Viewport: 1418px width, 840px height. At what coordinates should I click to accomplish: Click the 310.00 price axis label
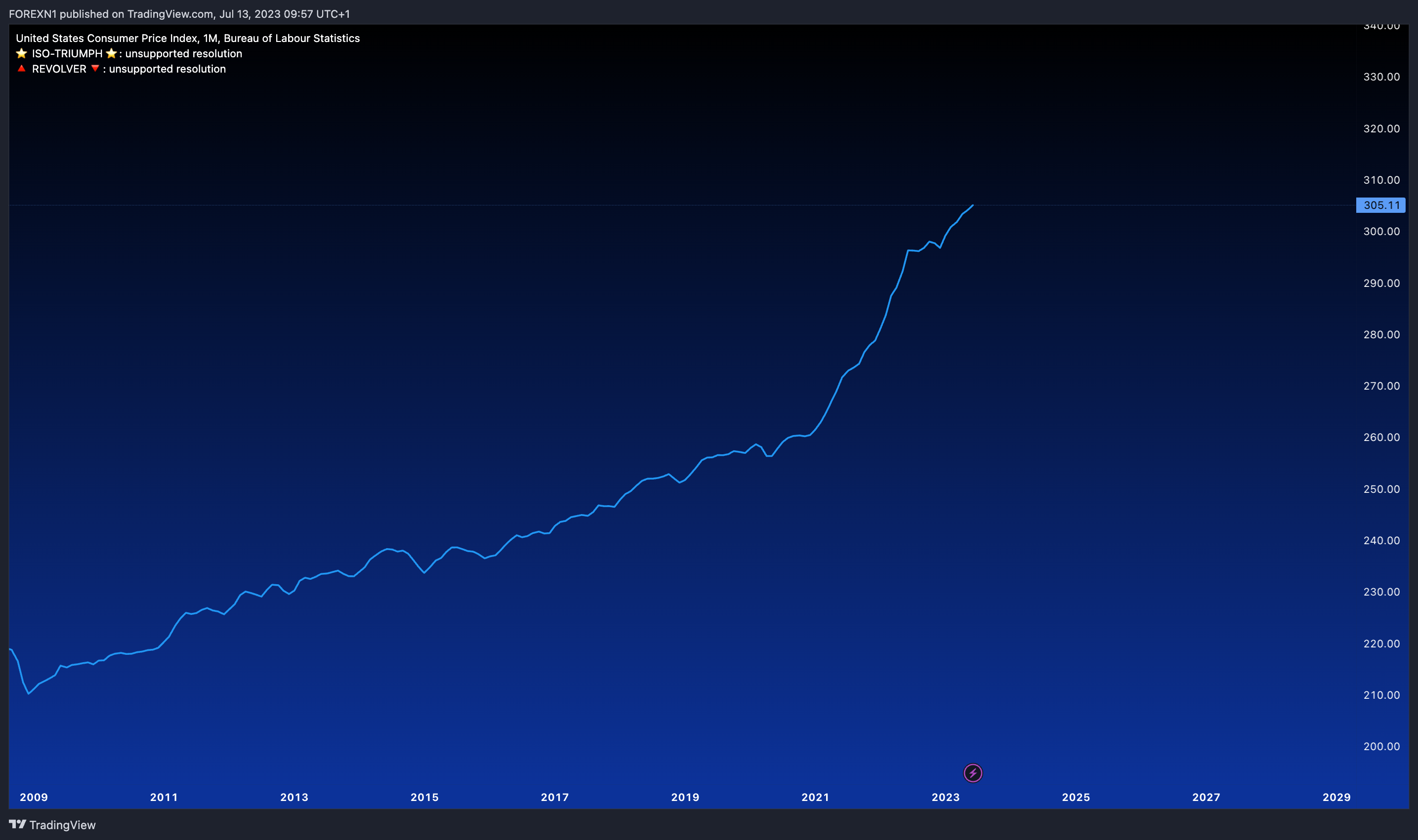pyautogui.click(x=1381, y=180)
